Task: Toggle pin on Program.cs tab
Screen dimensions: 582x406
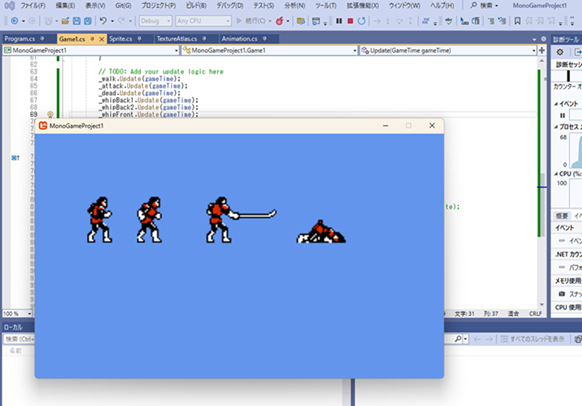Action: pyautogui.click(x=42, y=39)
